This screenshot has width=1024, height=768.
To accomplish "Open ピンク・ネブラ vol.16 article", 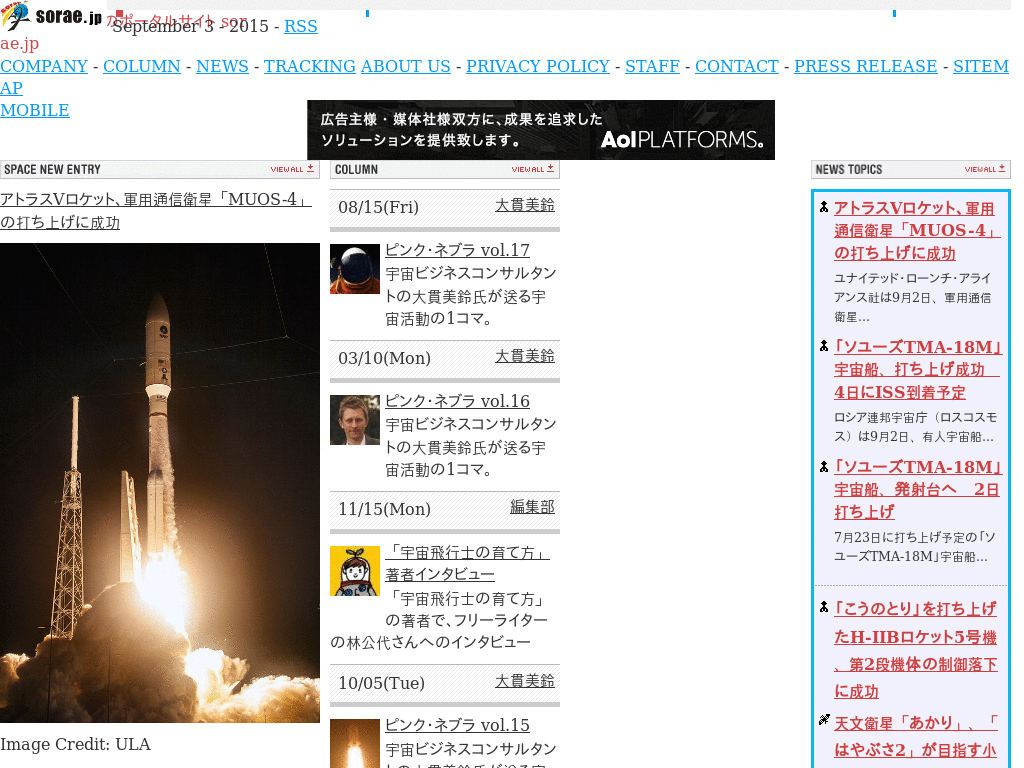I will click(457, 401).
